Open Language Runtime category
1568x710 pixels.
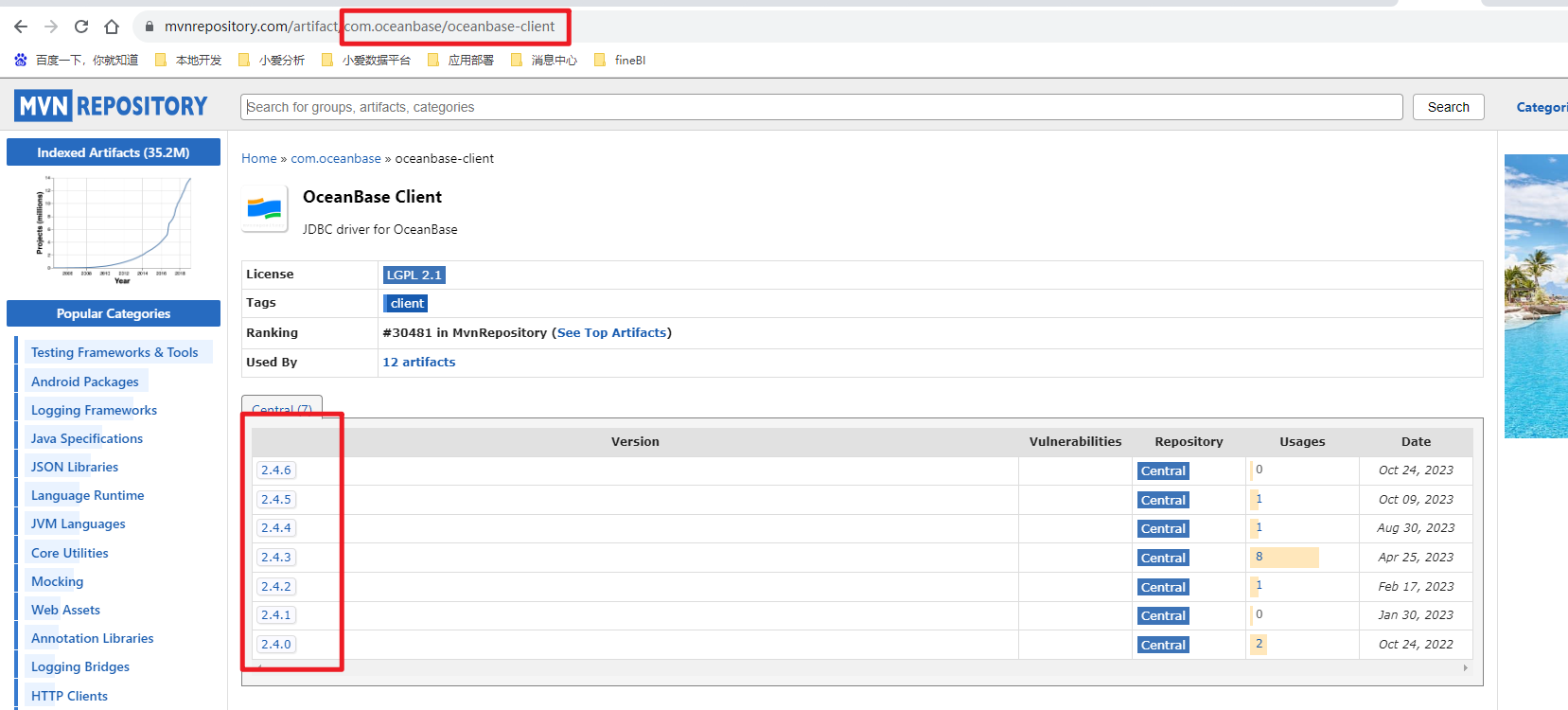[88, 495]
